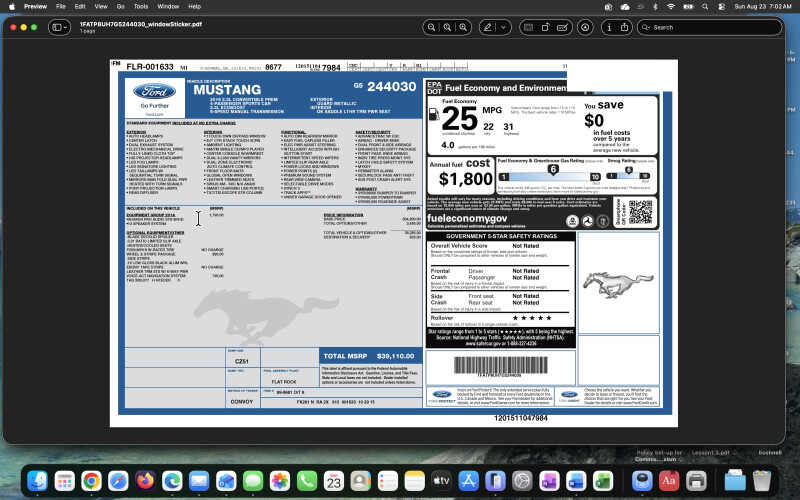Screen dimensions: 800x500
Task: Open the sidebar view dropdown in Preview
Action: click(x=59, y=27)
